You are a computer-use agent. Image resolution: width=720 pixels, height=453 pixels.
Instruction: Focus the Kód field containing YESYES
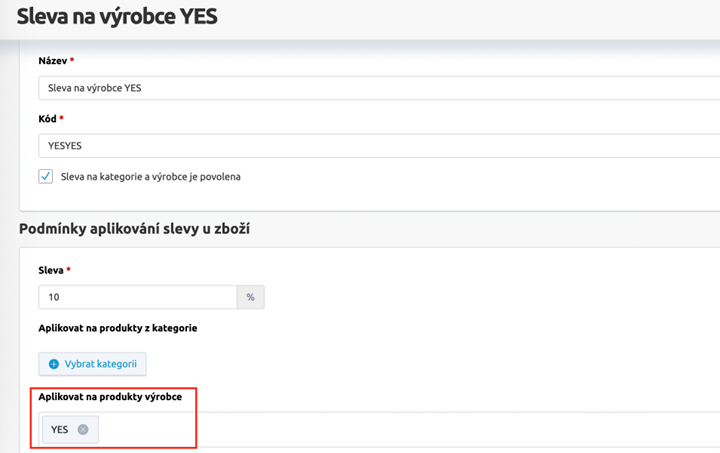point(380,145)
